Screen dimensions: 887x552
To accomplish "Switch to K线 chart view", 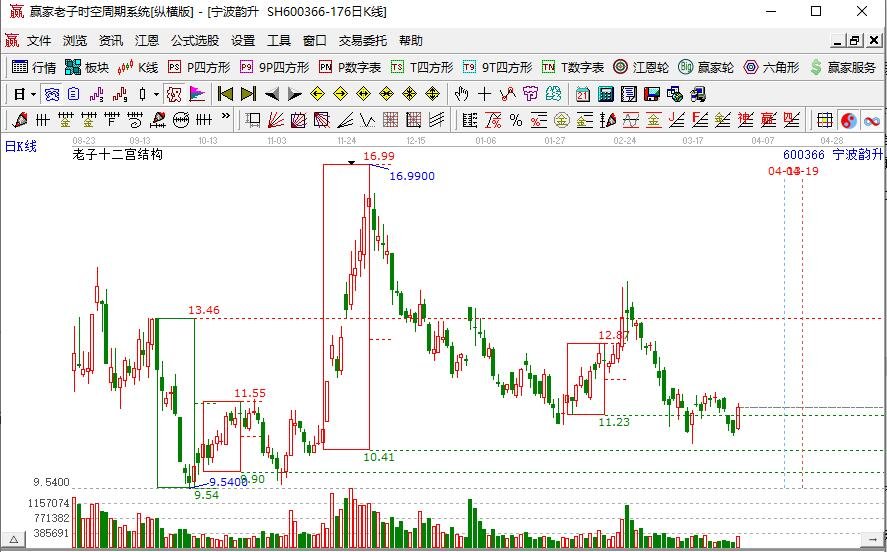I will click(x=137, y=67).
